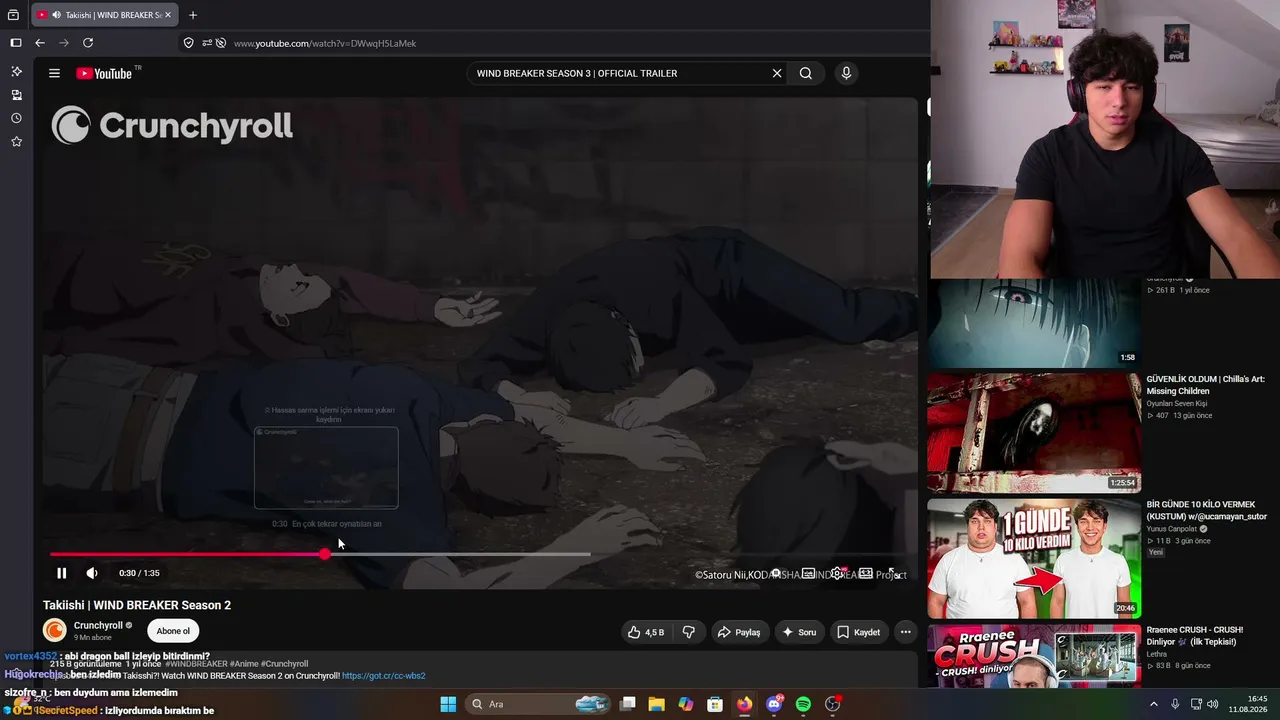
Task: Open the YouTube guide hamburger menu
Action: coord(54,73)
